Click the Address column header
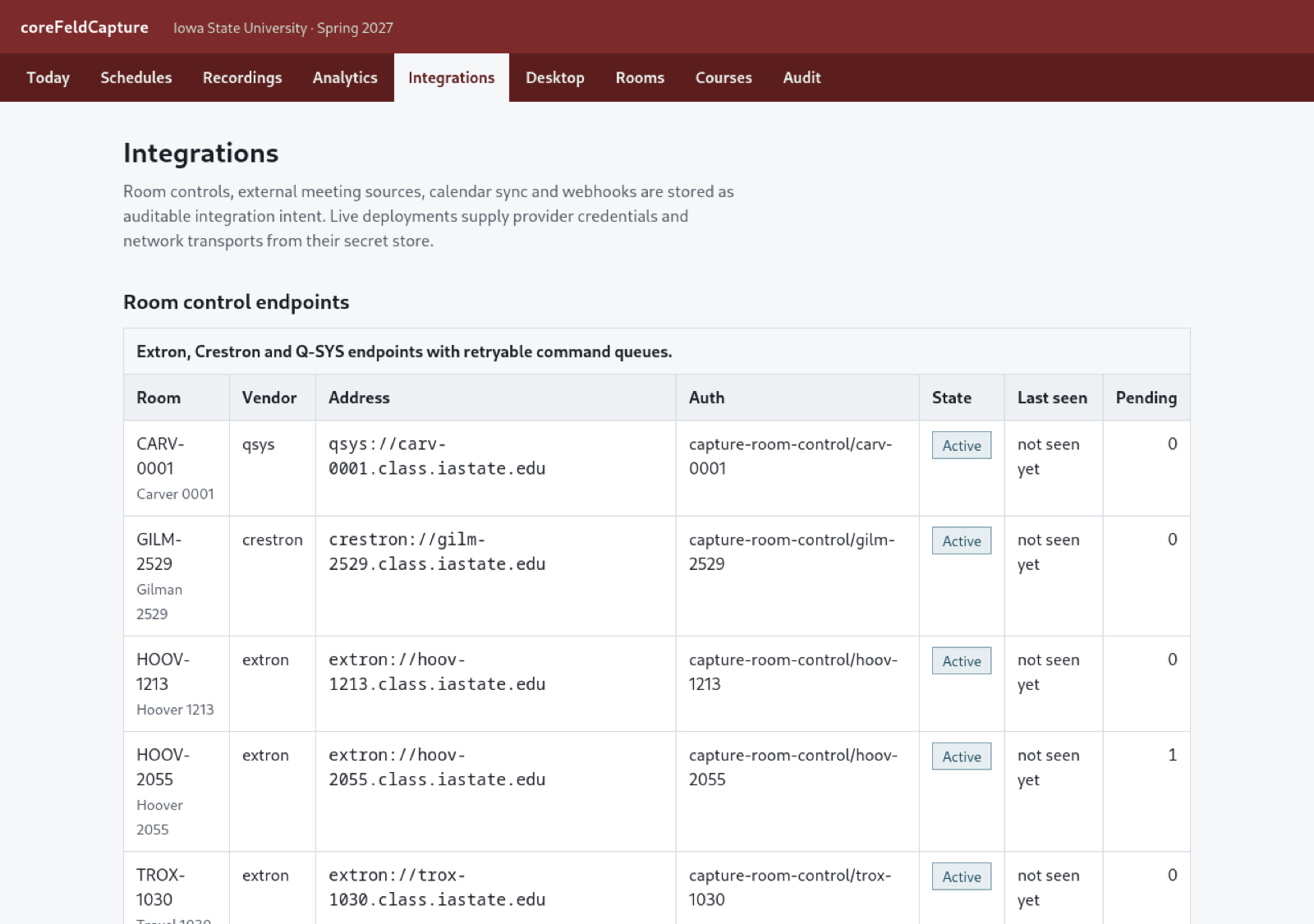Screen dimensions: 1314x924 pos(496,398)
